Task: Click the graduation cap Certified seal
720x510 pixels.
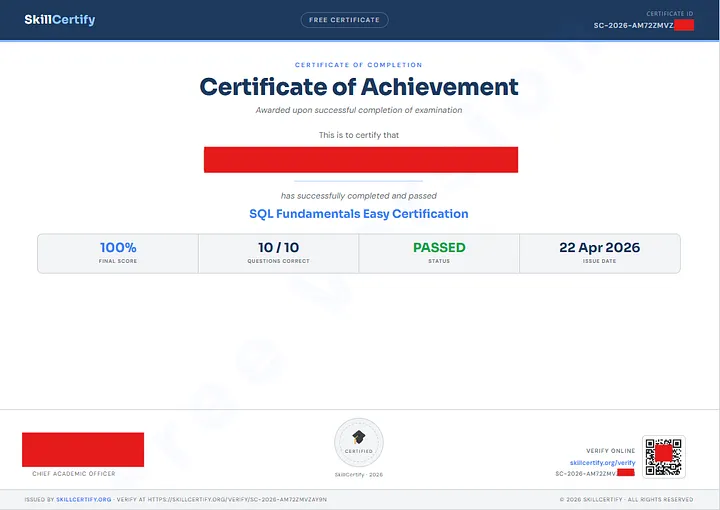Action: (x=359, y=443)
